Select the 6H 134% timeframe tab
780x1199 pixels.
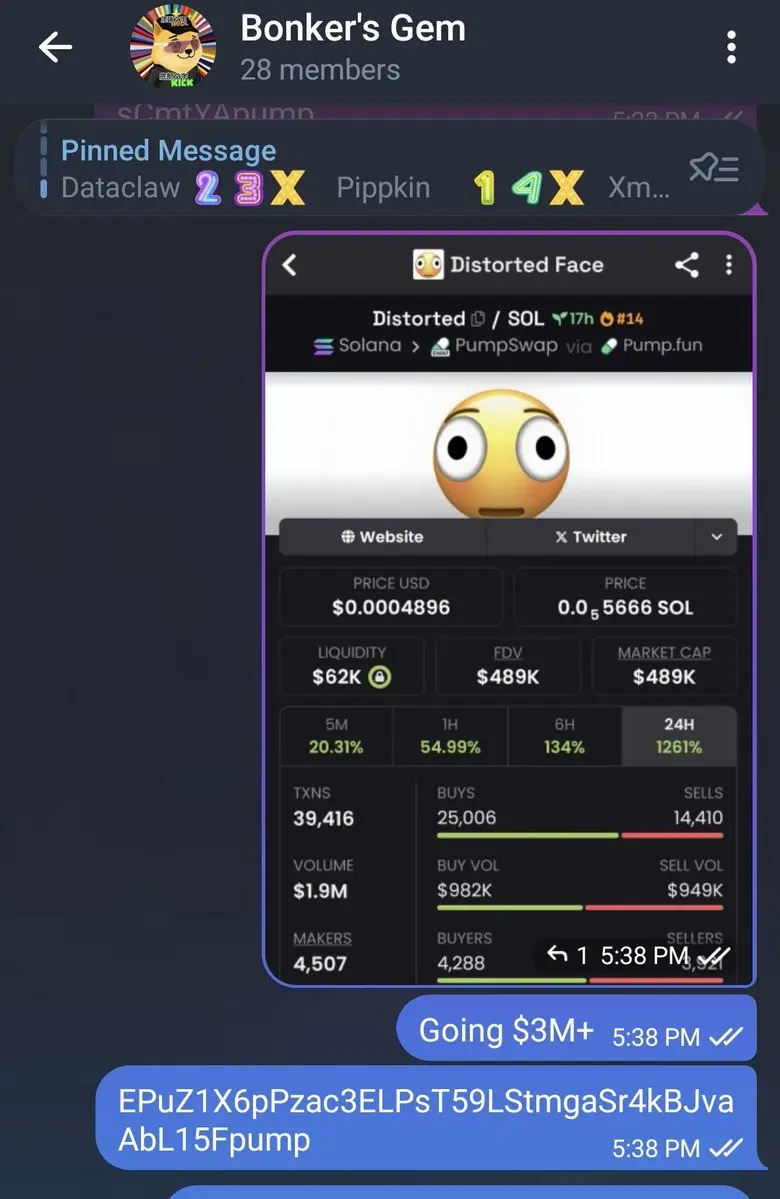(x=564, y=736)
